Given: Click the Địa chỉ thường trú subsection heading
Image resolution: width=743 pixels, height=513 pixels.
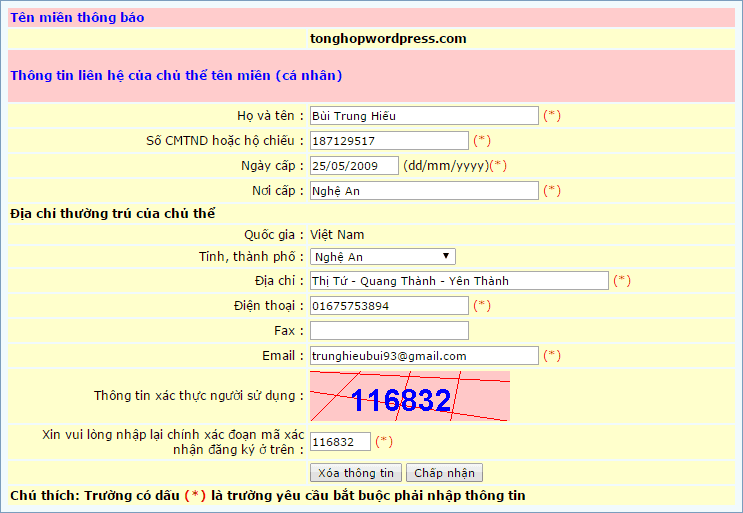Looking at the screenshot, I should pyautogui.click(x=113, y=213).
